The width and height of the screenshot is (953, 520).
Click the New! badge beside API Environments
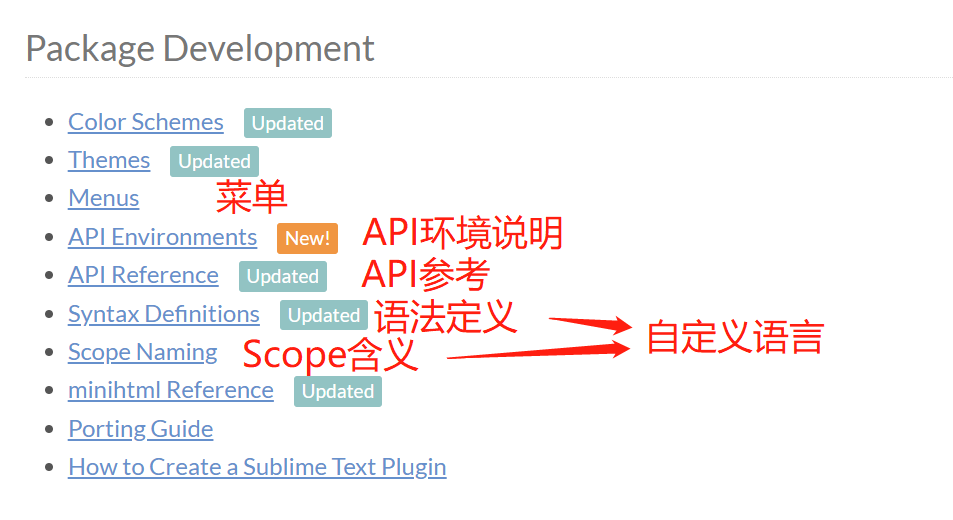307,238
